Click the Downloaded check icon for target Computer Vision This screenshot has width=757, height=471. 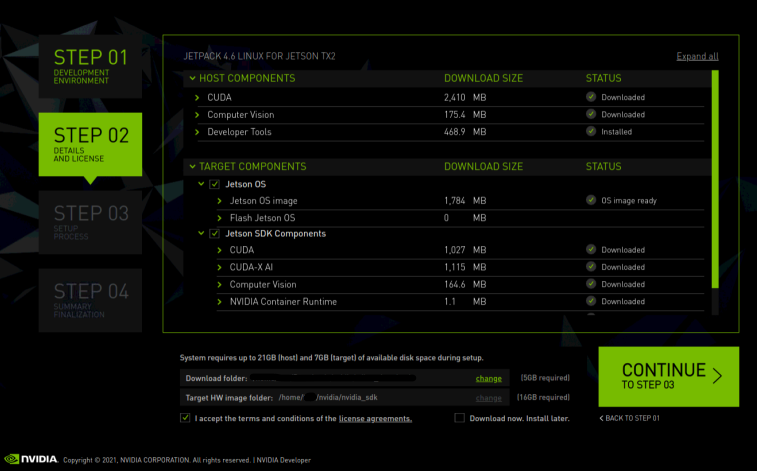pos(591,284)
